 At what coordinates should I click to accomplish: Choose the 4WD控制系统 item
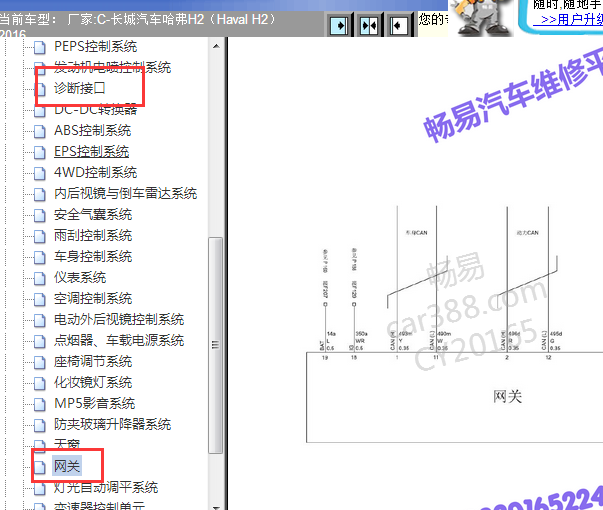(95, 172)
